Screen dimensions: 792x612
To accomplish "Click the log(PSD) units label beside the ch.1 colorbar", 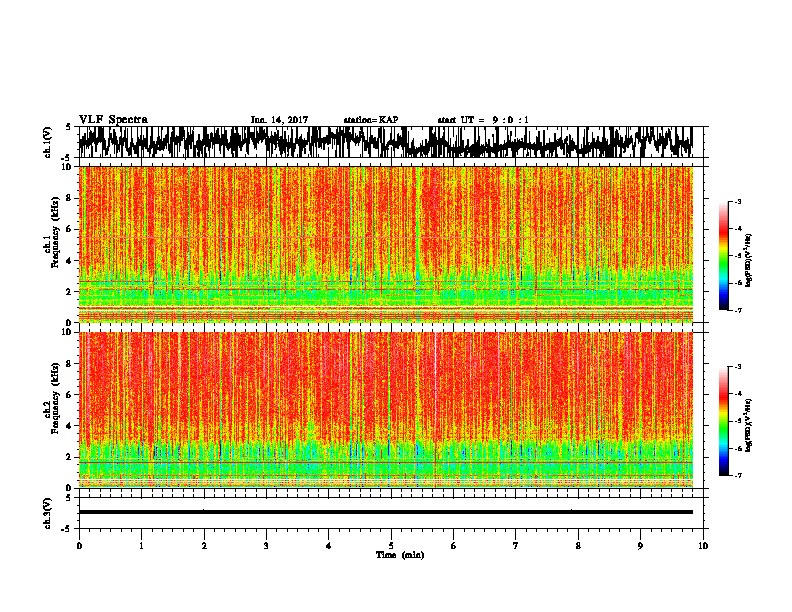I will pyautogui.click(x=749, y=261).
